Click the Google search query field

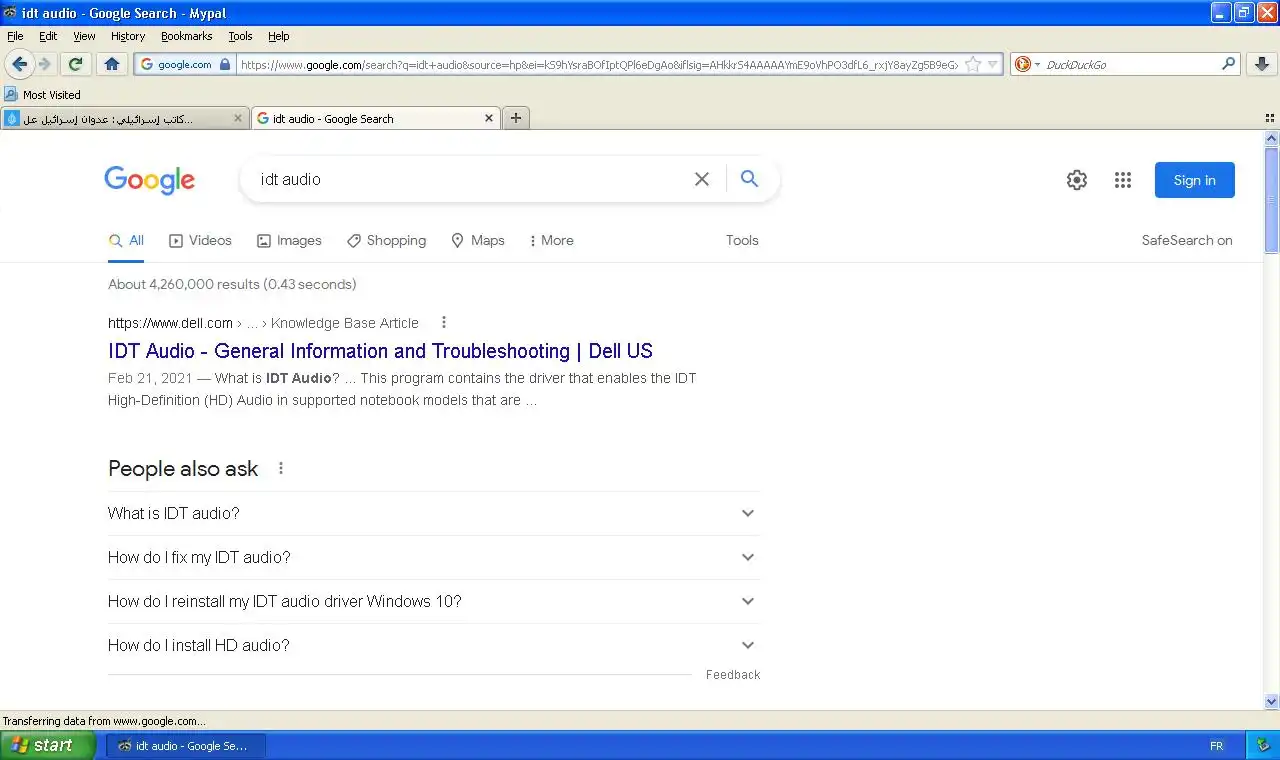tap(470, 179)
